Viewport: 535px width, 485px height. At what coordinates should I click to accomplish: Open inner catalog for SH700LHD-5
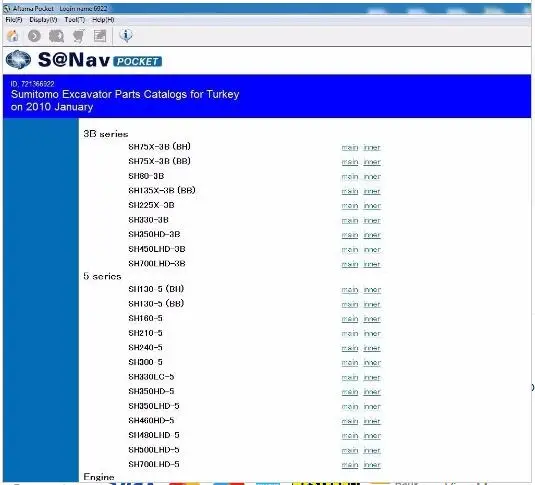tap(372, 465)
